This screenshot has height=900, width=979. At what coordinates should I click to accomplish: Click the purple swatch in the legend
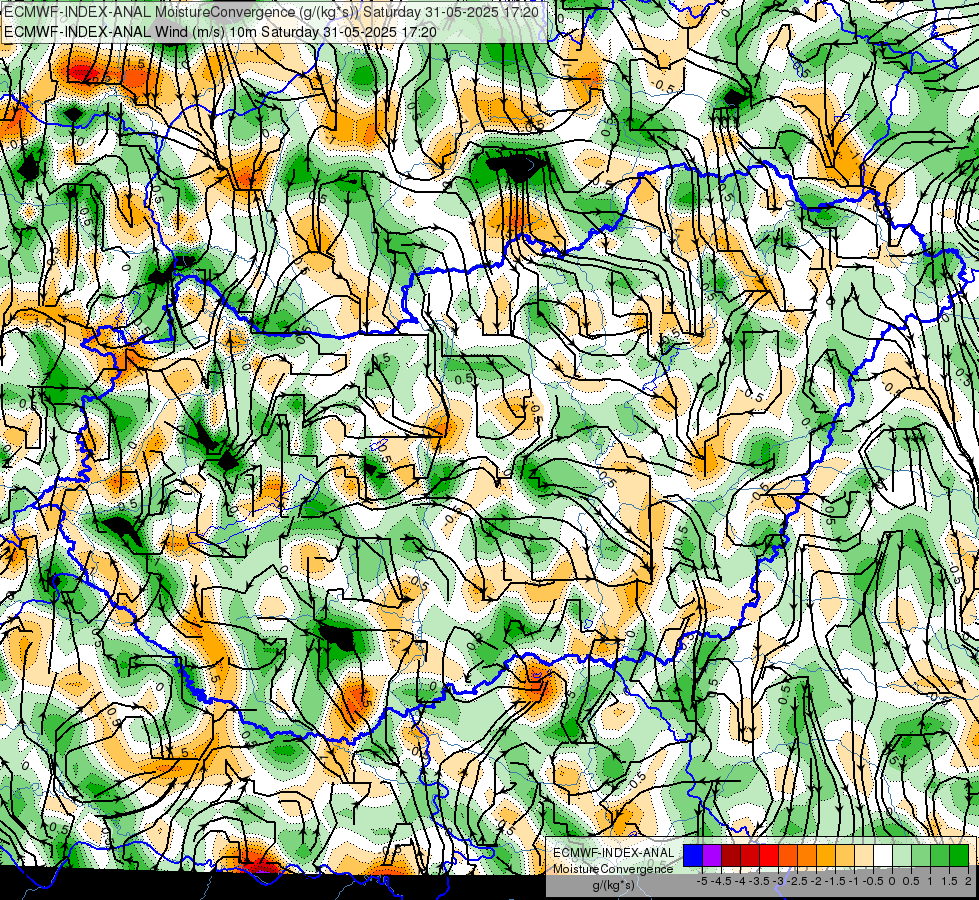(x=712, y=855)
